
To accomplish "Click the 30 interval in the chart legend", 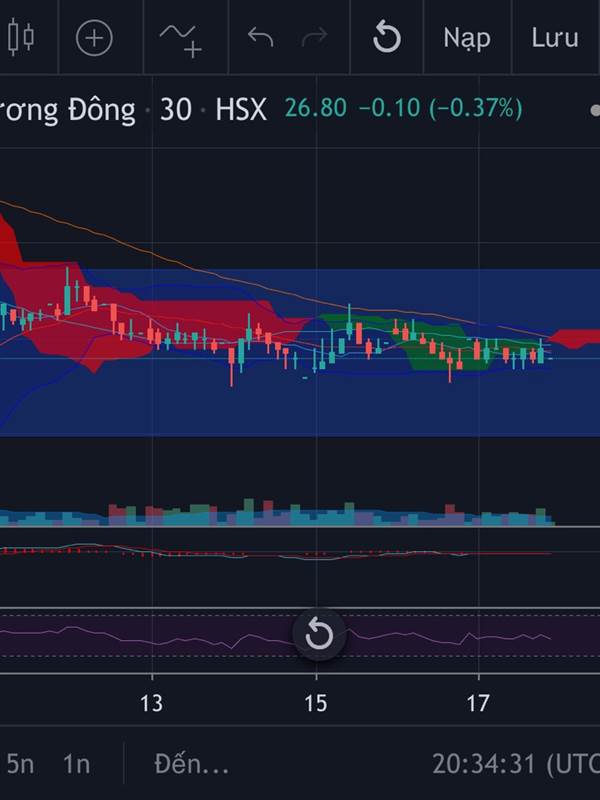I will point(176,109).
